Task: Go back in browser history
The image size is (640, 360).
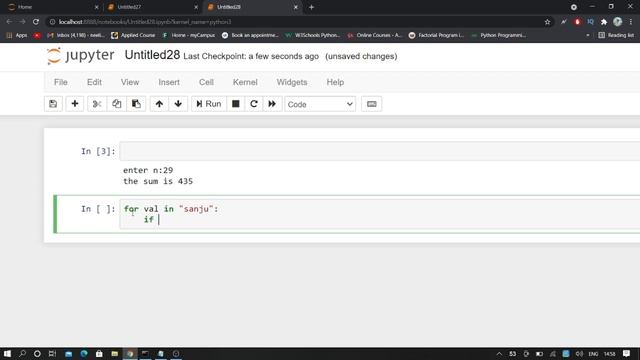Action: 9,22
